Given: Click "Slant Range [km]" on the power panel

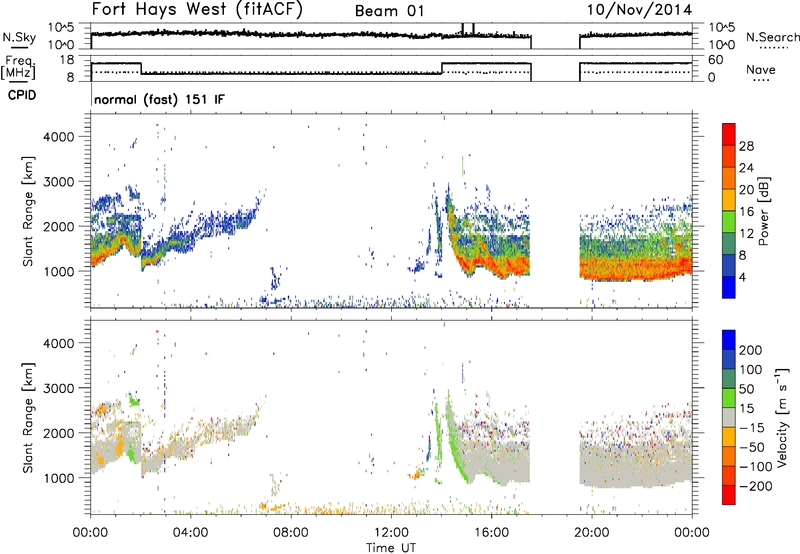Looking at the screenshot, I should (x=28, y=211).
